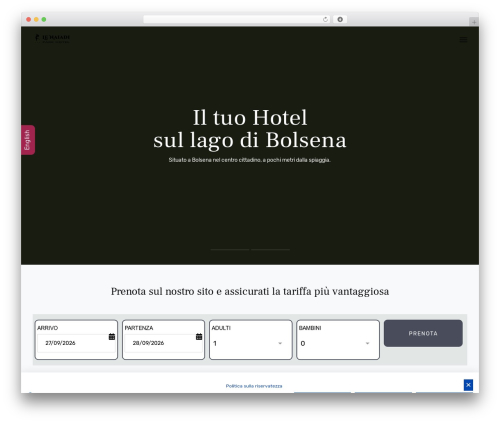The image size is (500, 423).
Task: Close window with red traffic light
Action: pos(29,19)
